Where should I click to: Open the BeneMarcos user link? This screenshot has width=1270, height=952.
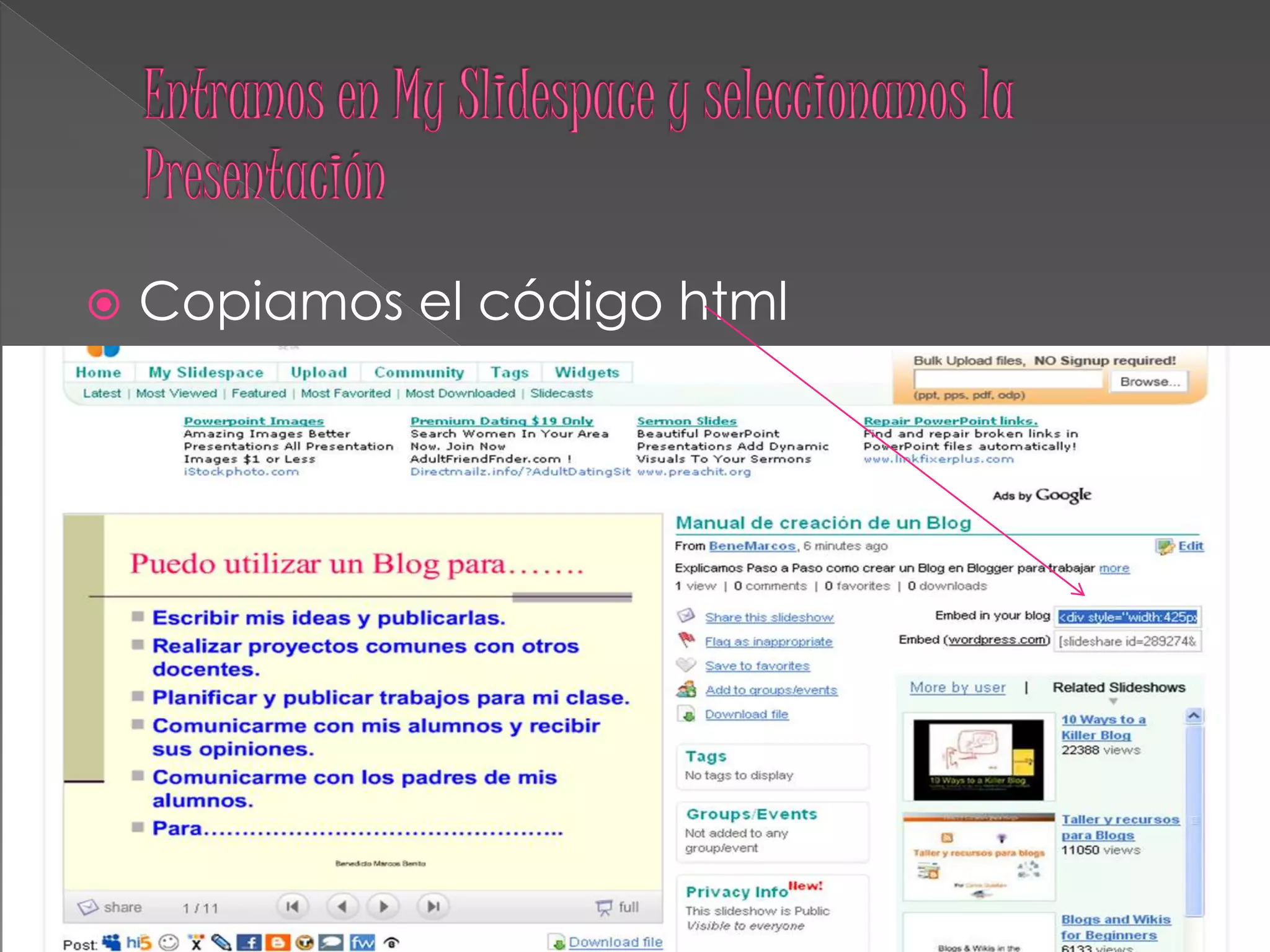tap(752, 546)
